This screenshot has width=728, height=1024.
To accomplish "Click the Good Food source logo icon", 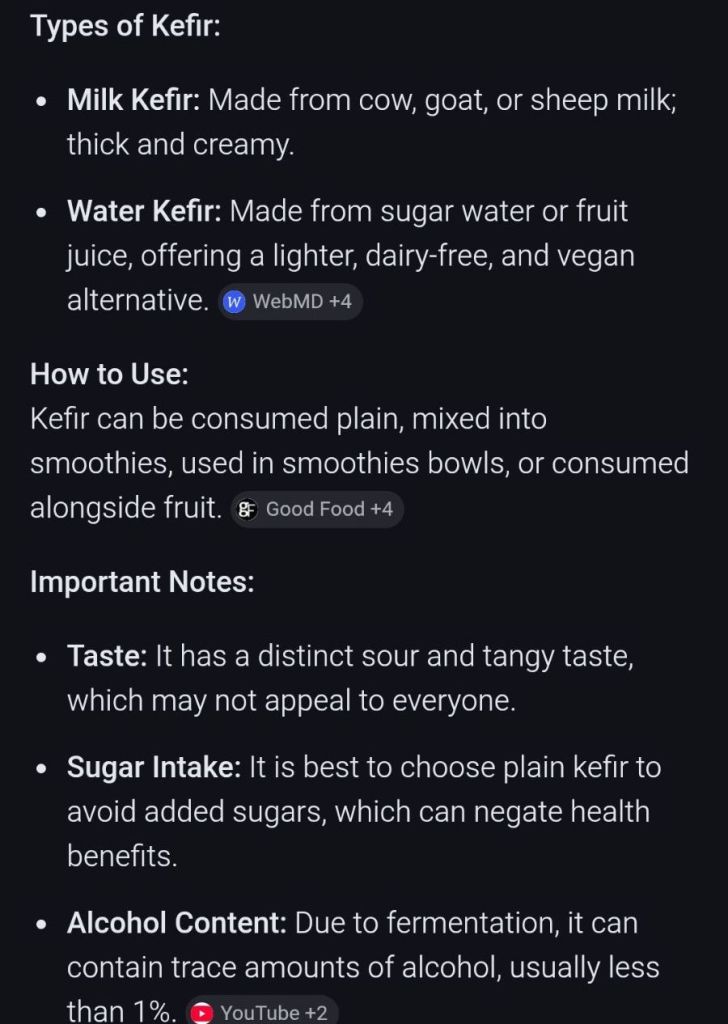I will 246,509.
